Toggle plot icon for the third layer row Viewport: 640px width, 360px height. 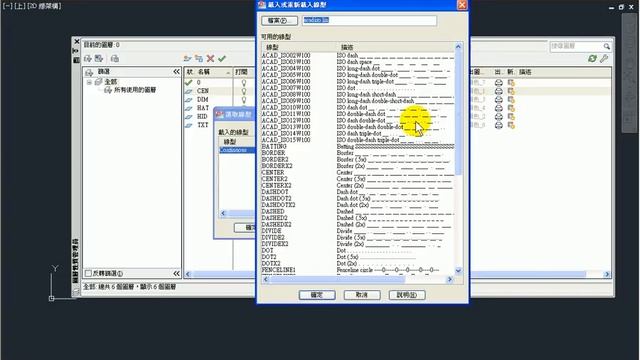(498, 100)
